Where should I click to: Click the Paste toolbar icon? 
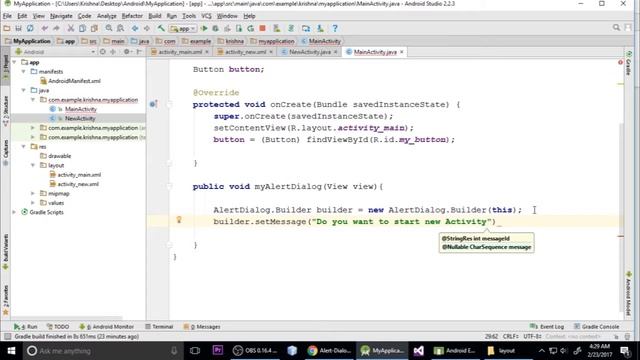[x=94, y=28]
